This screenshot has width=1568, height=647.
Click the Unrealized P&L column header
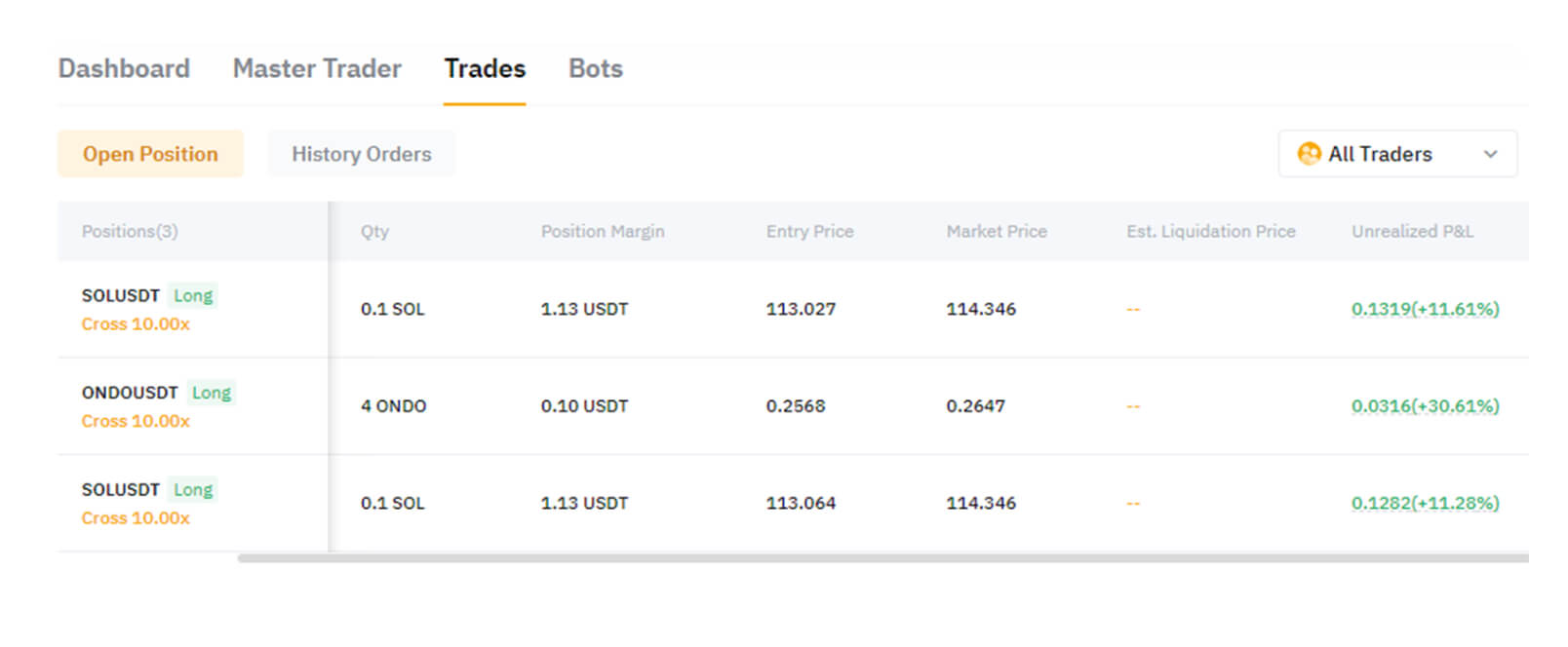pyautogui.click(x=1412, y=232)
